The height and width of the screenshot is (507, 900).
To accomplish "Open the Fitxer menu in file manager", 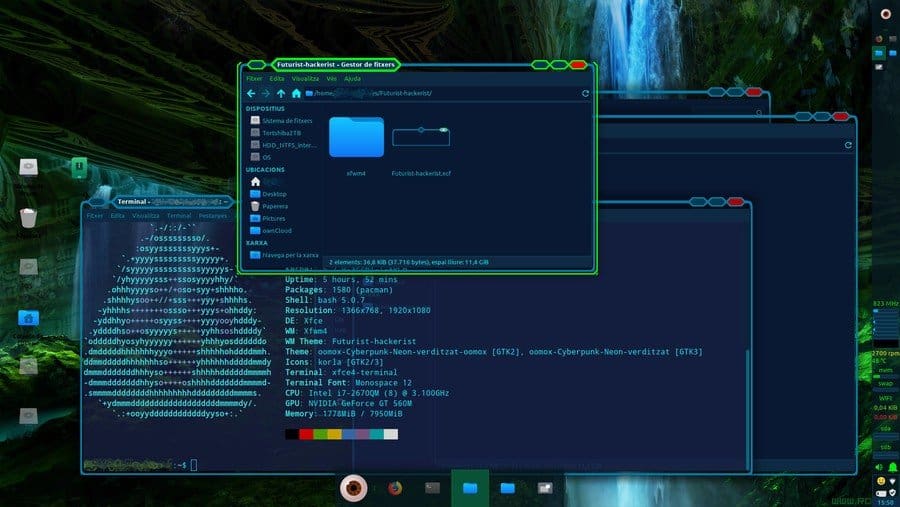I will pyautogui.click(x=254, y=78).
